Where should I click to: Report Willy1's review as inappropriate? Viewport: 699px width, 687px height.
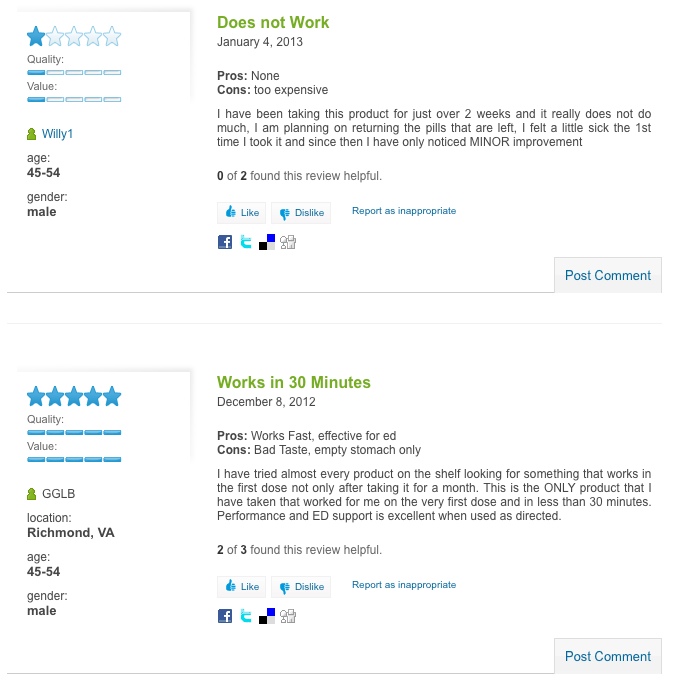404,211
